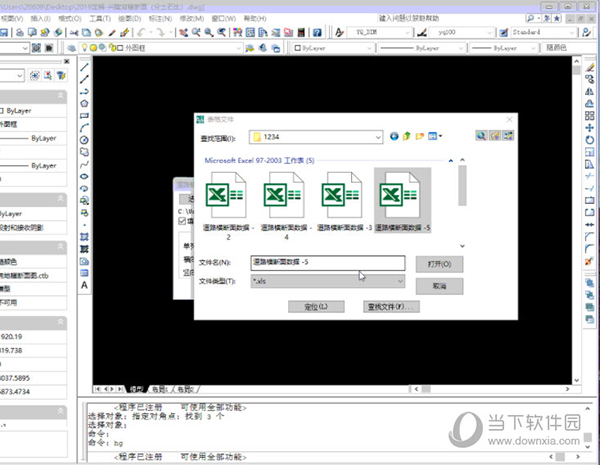Click the help search box in menu bar
Image resolution: width=600 pixels, height=465 pixels.
pyautogui.click(x=448, y=18)
